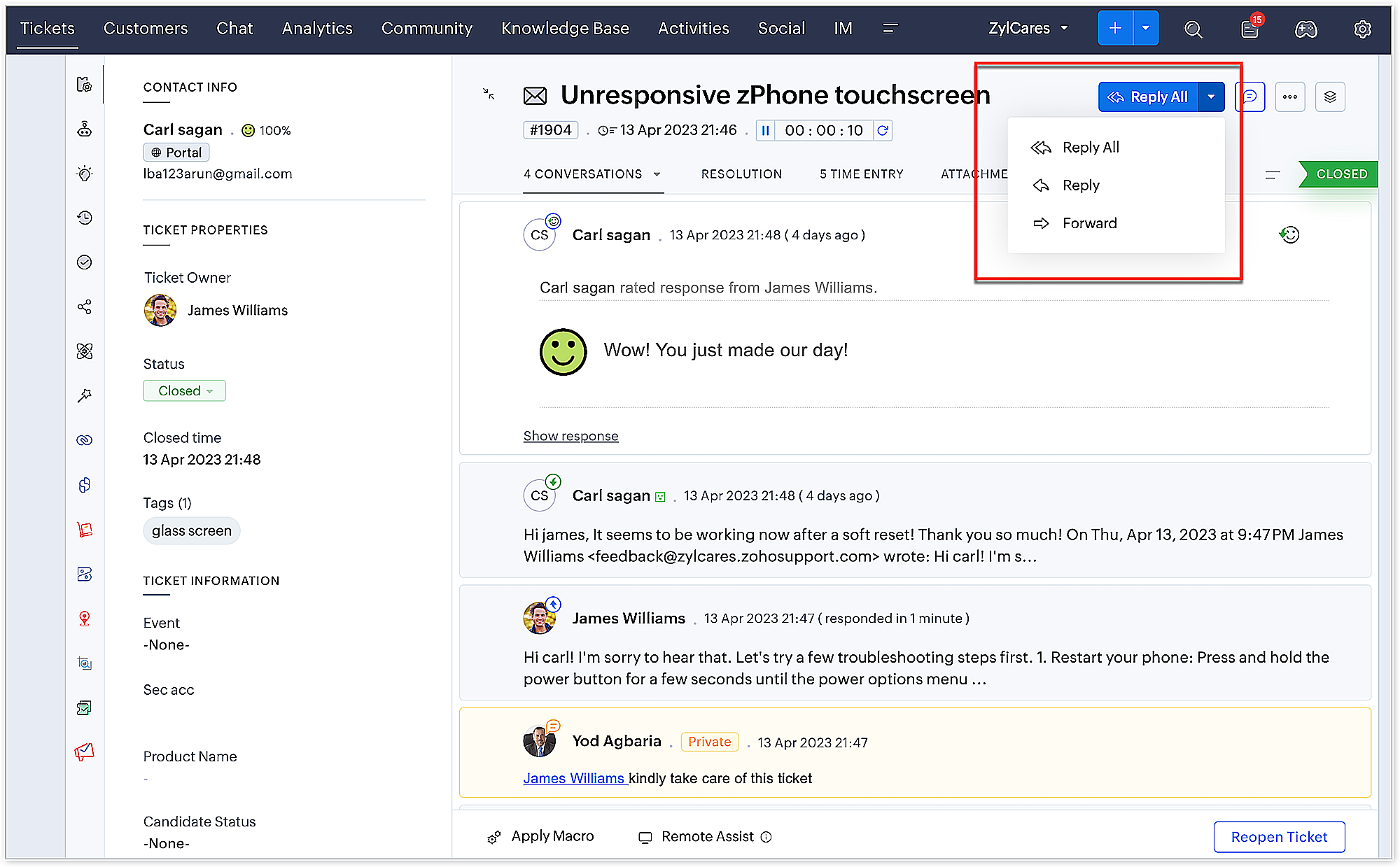Expand the 4 Conversations tab dropdown
Image resolution: width=1400 pixels, height=867 pixels.
coord(657,174)
